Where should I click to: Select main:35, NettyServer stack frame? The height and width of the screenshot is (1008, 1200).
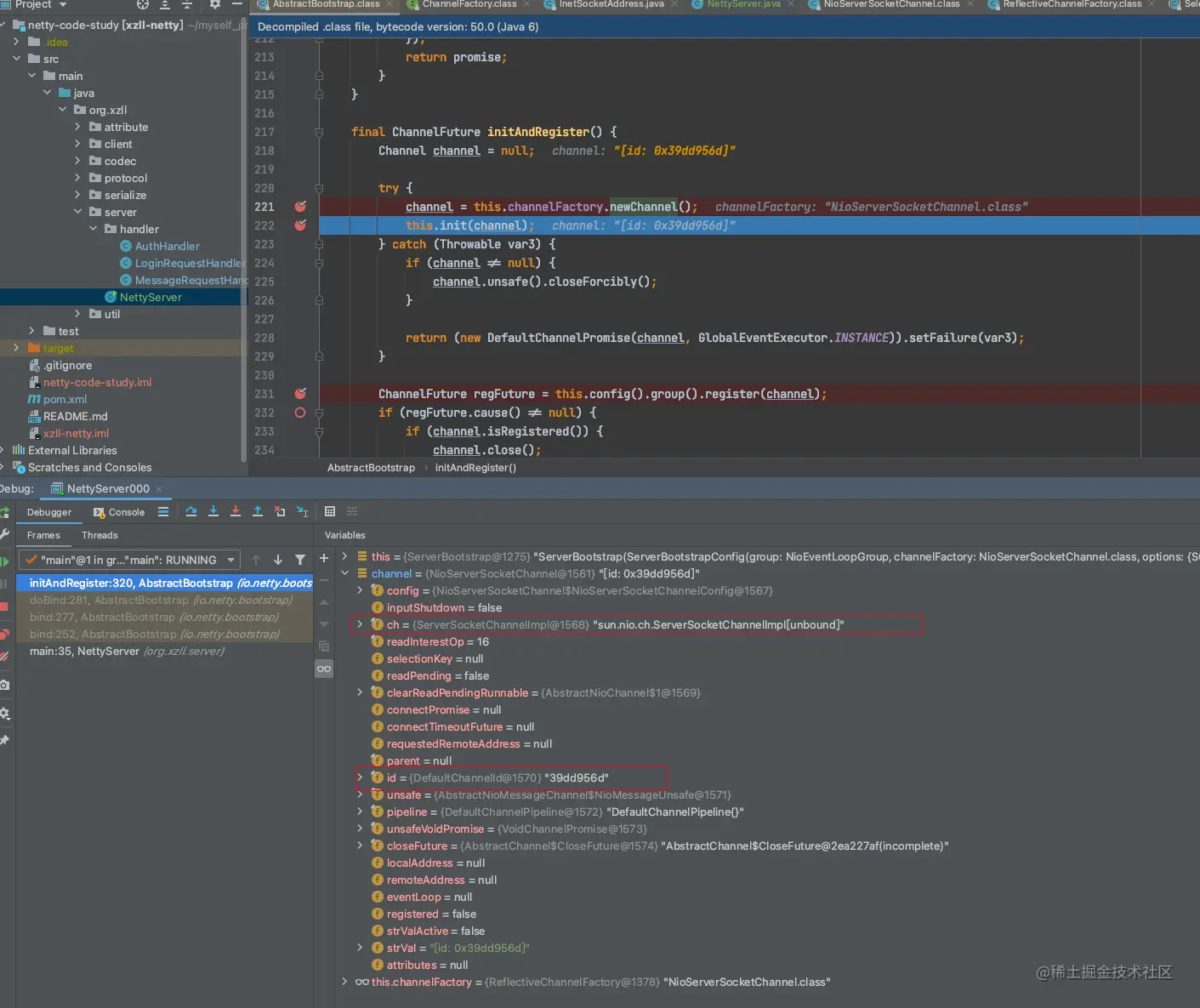[164, 651]
